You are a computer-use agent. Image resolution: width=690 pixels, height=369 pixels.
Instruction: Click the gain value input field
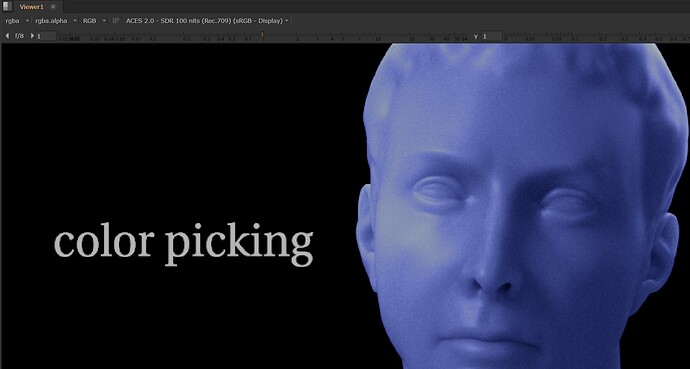[46, 36]
